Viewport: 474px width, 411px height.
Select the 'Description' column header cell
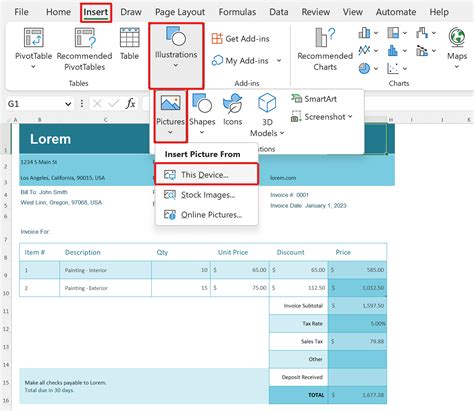pos(105,252)
